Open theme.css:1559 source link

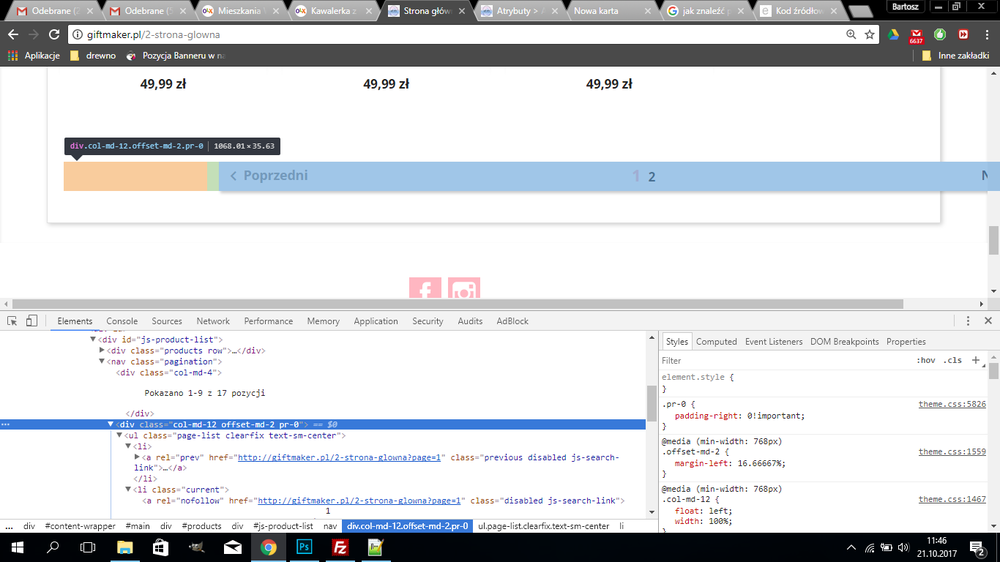click(x=952, y=452)
